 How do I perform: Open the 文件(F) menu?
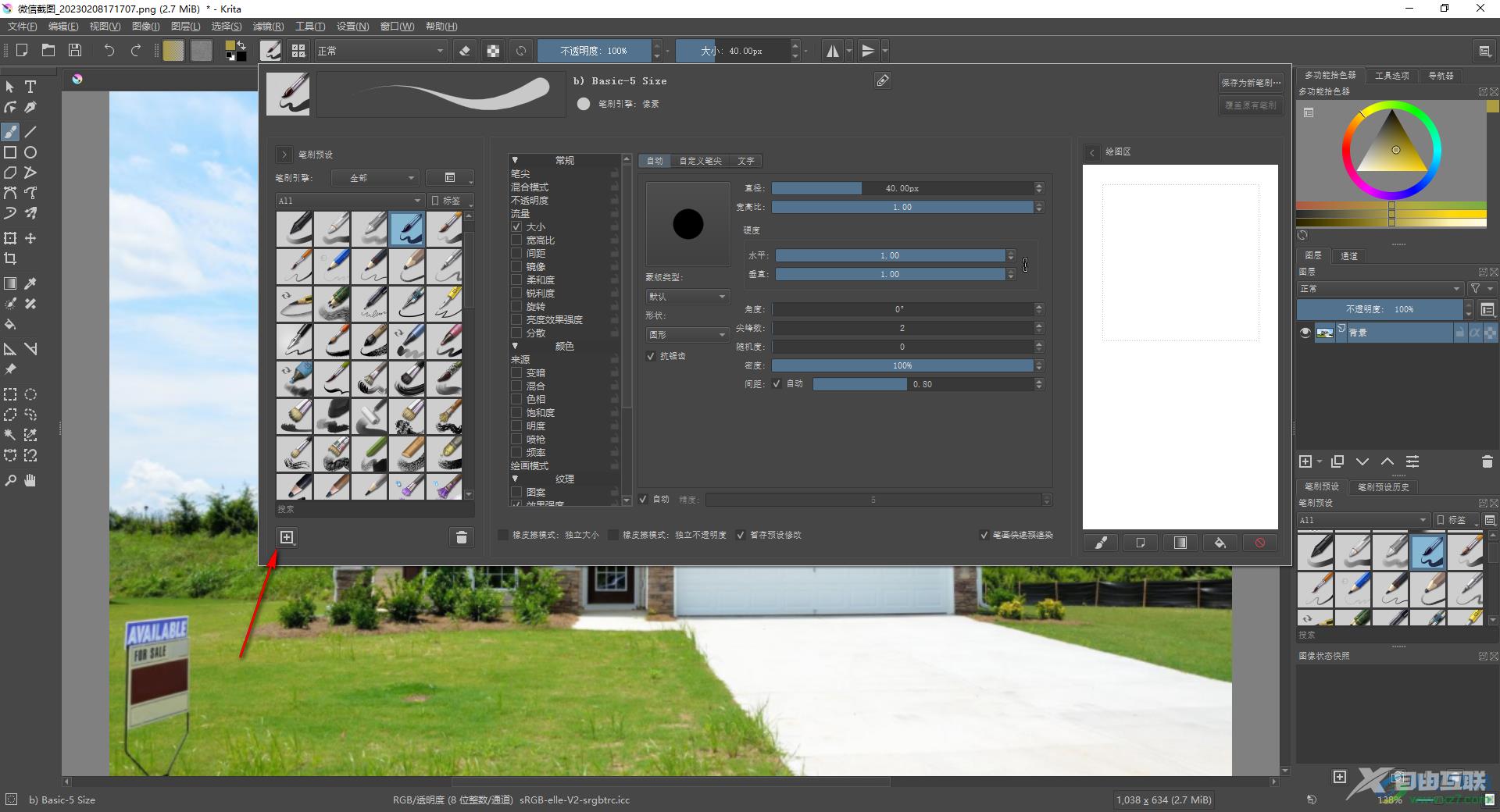click(22, 27)
